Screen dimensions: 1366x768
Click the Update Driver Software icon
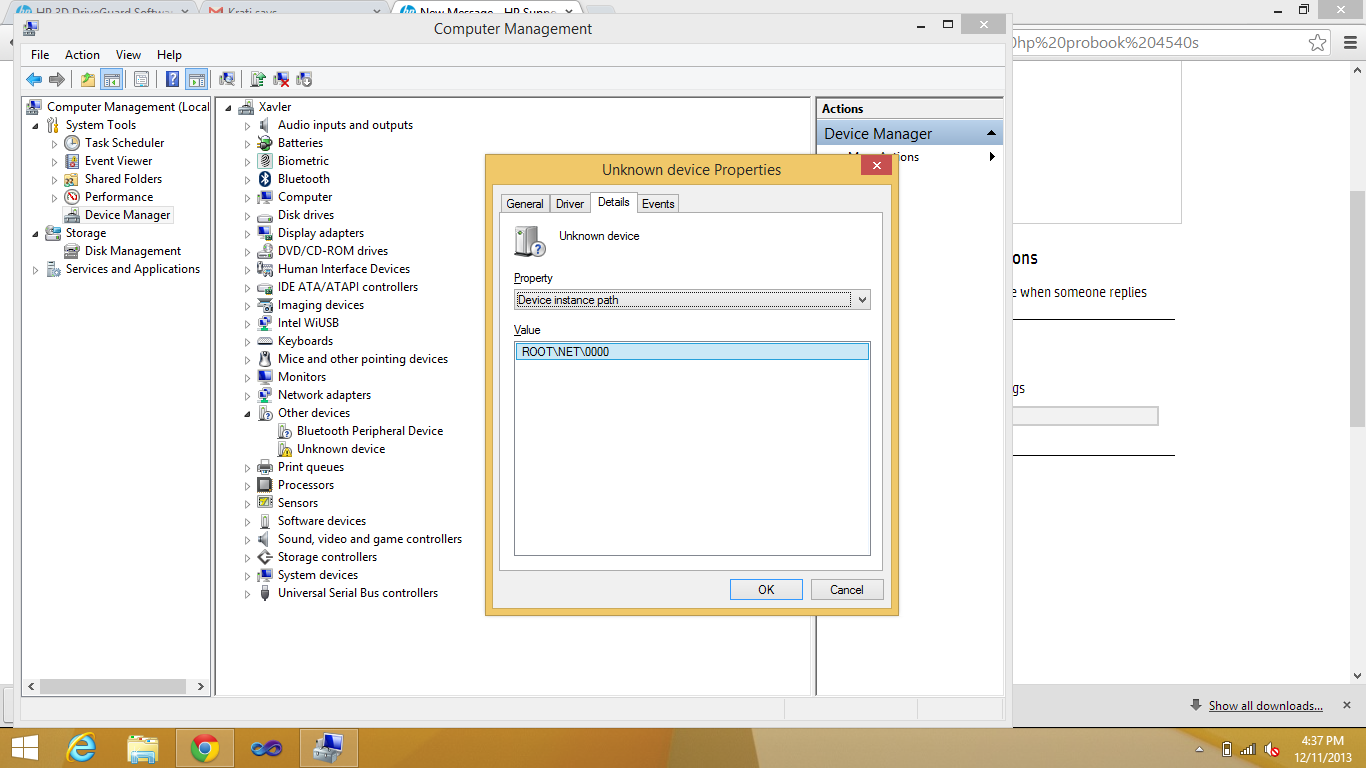pyautogui.click(x=258, y=80)
